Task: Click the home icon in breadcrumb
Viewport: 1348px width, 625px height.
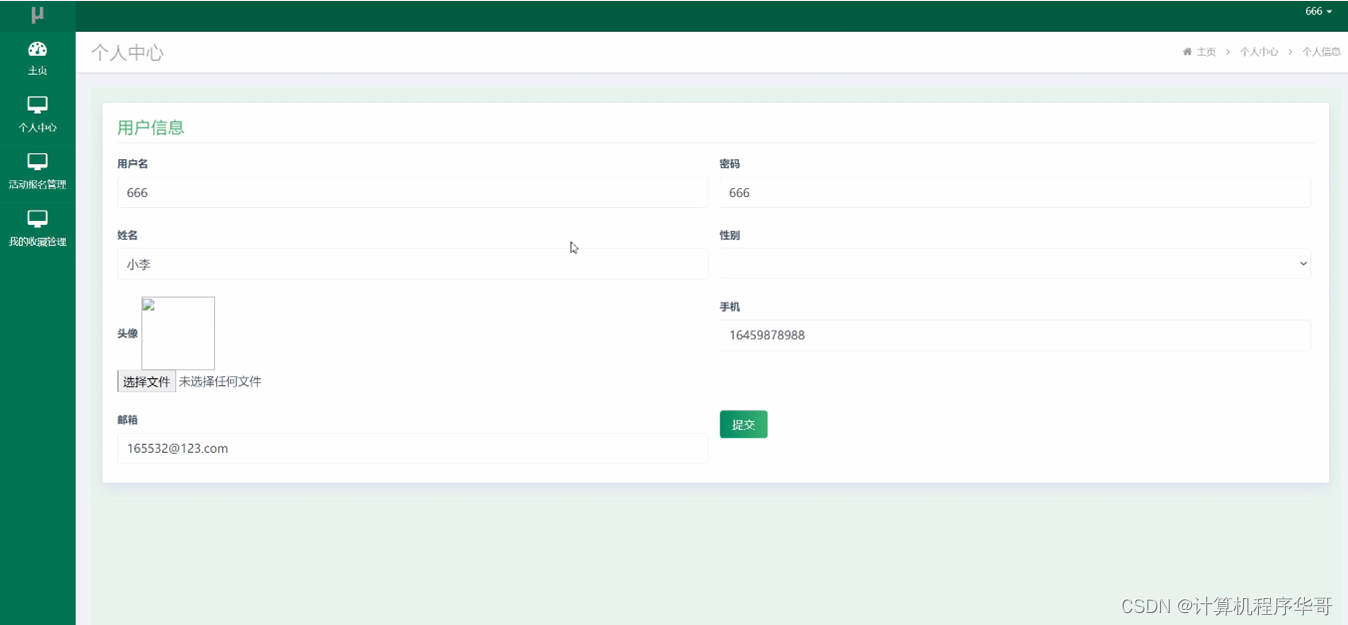Action: [x=1187, y=52]
